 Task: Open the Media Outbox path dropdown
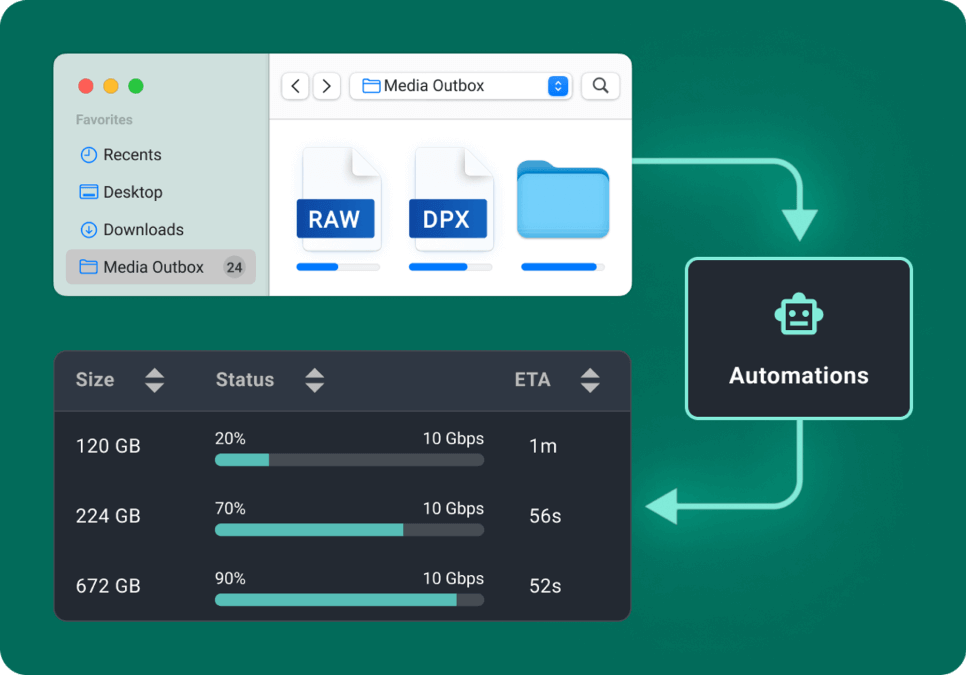pos(557,86)
